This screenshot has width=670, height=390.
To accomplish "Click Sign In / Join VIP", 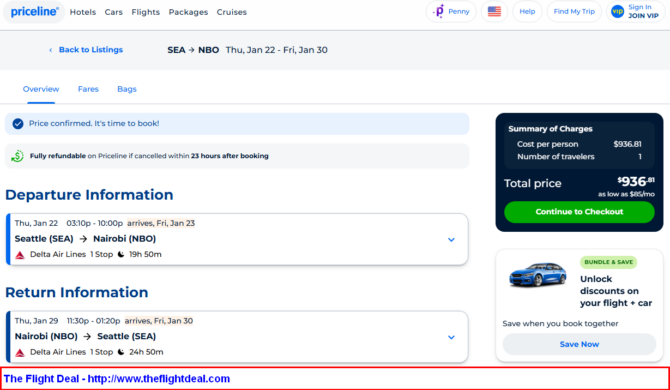I will tap(636, 12).
